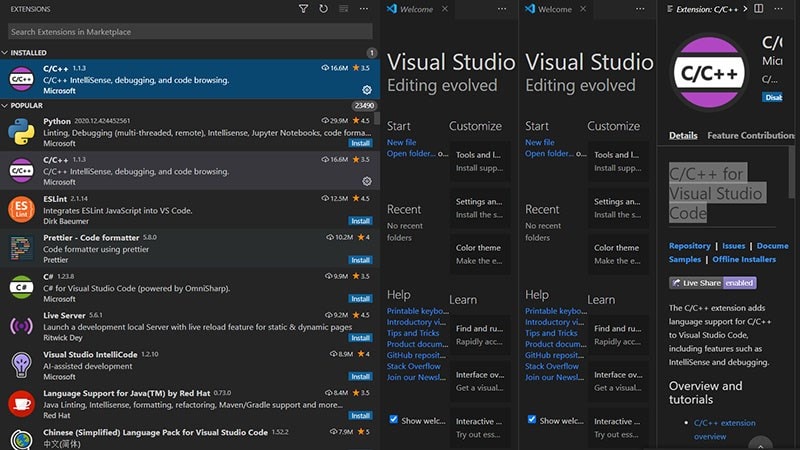The width and height of the screenshot is (800, 450).
Task: Open more actions in second Welcome editor group
Action: pos(640,9)
